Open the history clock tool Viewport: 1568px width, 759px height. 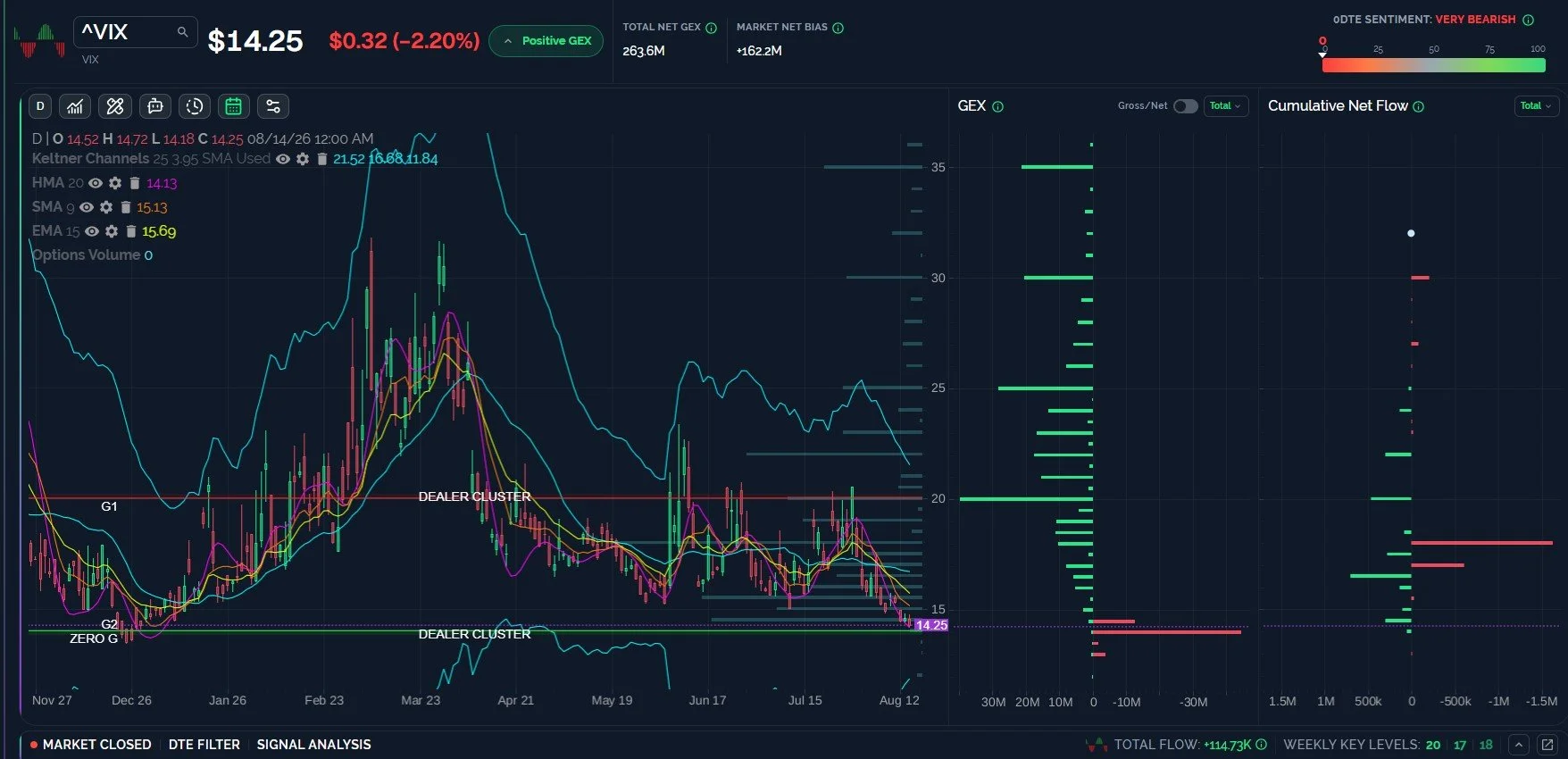click(194, 106)
